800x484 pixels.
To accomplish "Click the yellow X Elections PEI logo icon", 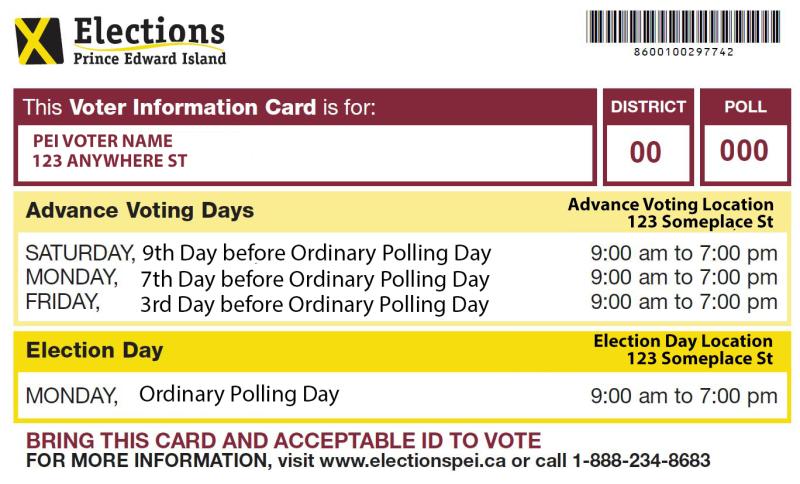I will 39,41.
